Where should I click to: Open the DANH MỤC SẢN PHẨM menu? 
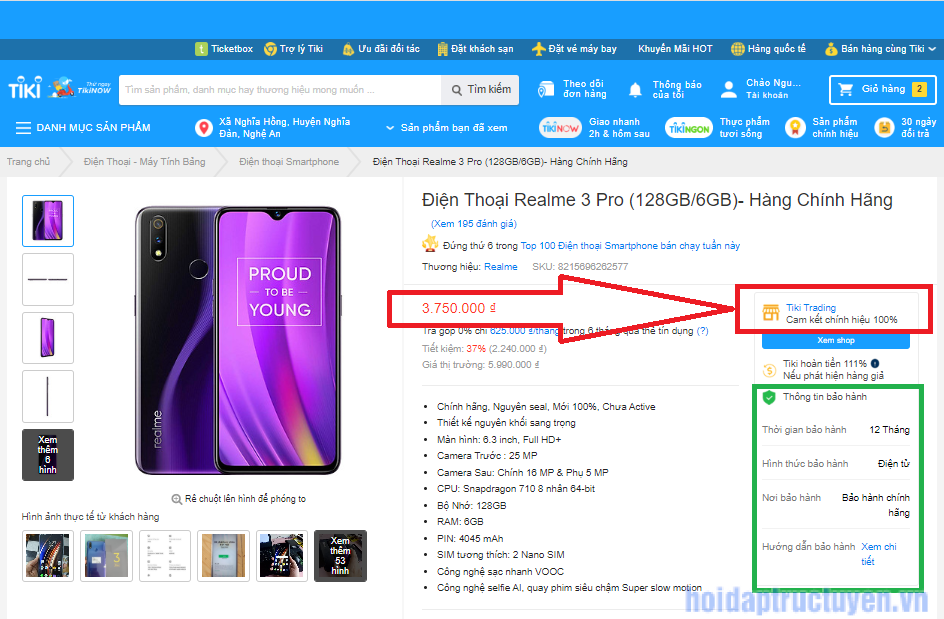(83, 128)
